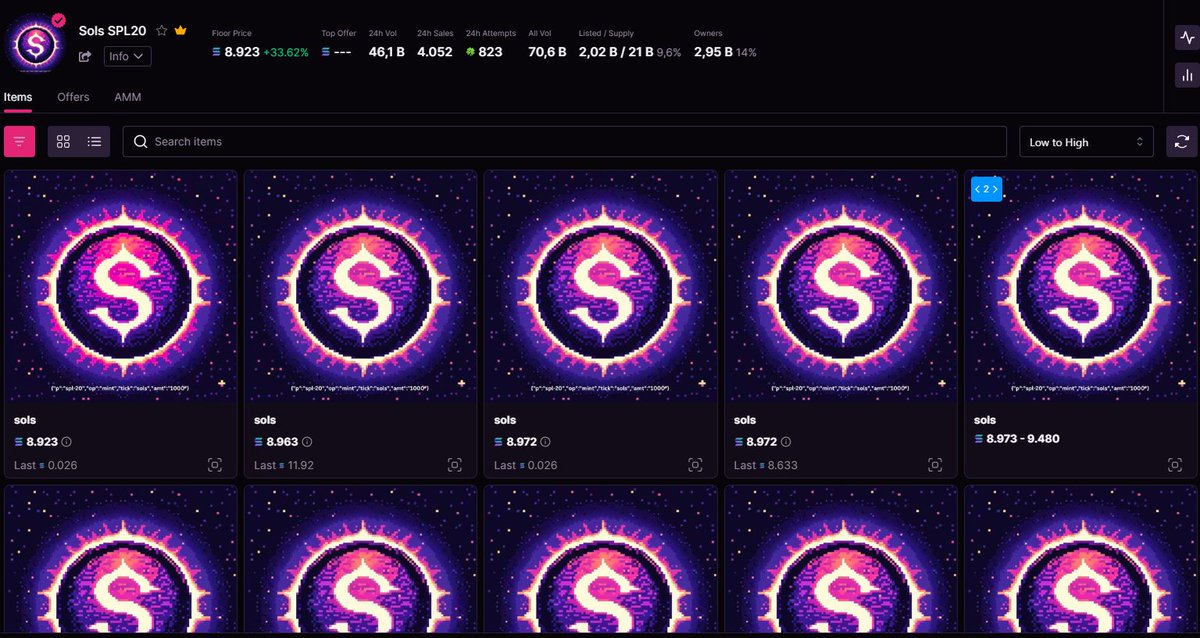
Task: Click the info icon next to price 8.923
Action: tap(67, 441)
